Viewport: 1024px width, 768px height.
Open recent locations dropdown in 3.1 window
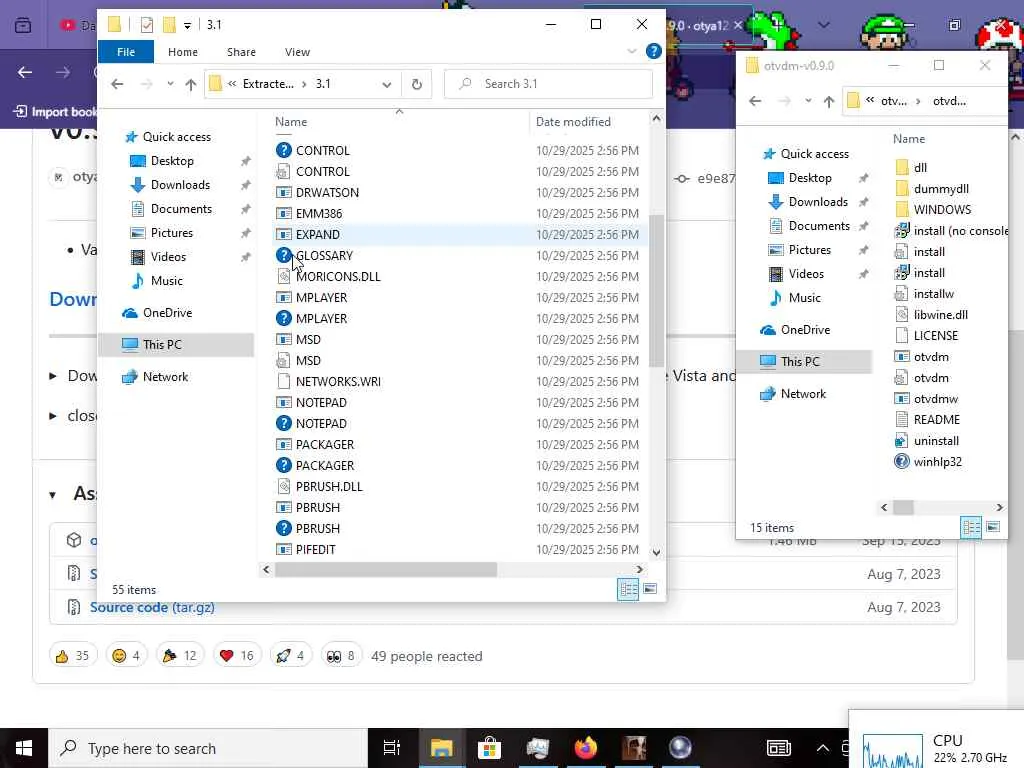[170, 84]
